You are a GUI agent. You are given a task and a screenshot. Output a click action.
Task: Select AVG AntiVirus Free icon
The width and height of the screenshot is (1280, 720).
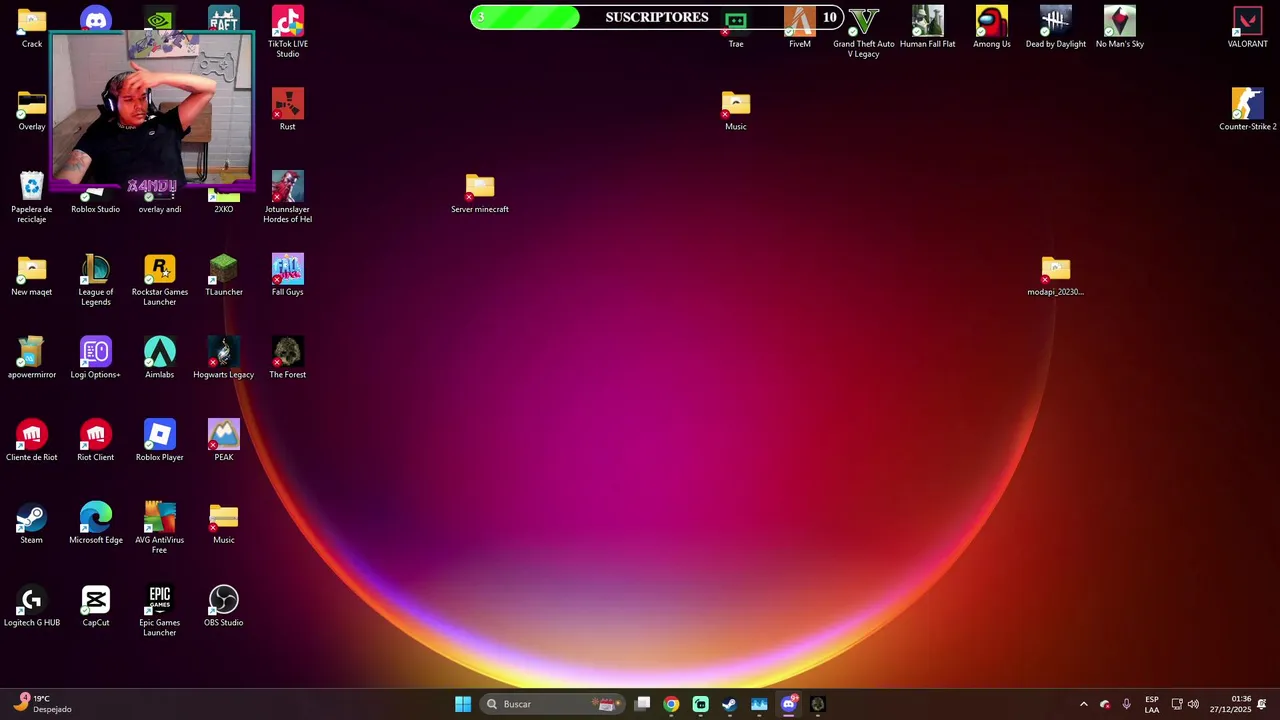click(x=160, y=529)
